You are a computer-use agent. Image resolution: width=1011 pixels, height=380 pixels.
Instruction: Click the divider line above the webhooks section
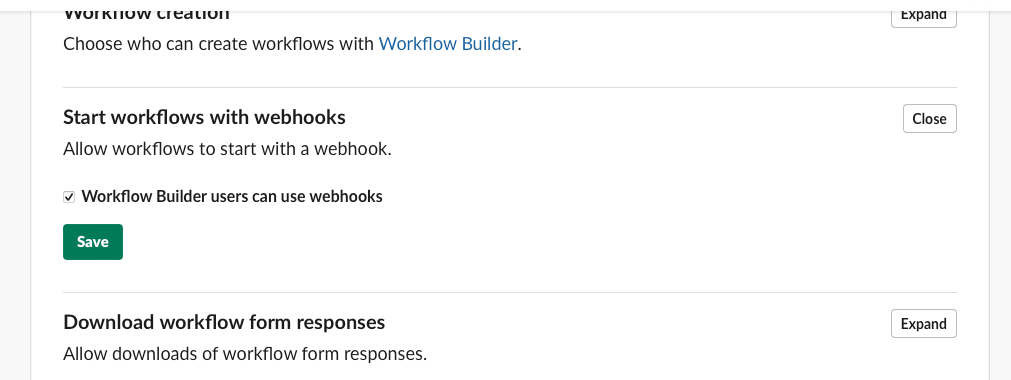pyautogui.click(x=509, y=88)
